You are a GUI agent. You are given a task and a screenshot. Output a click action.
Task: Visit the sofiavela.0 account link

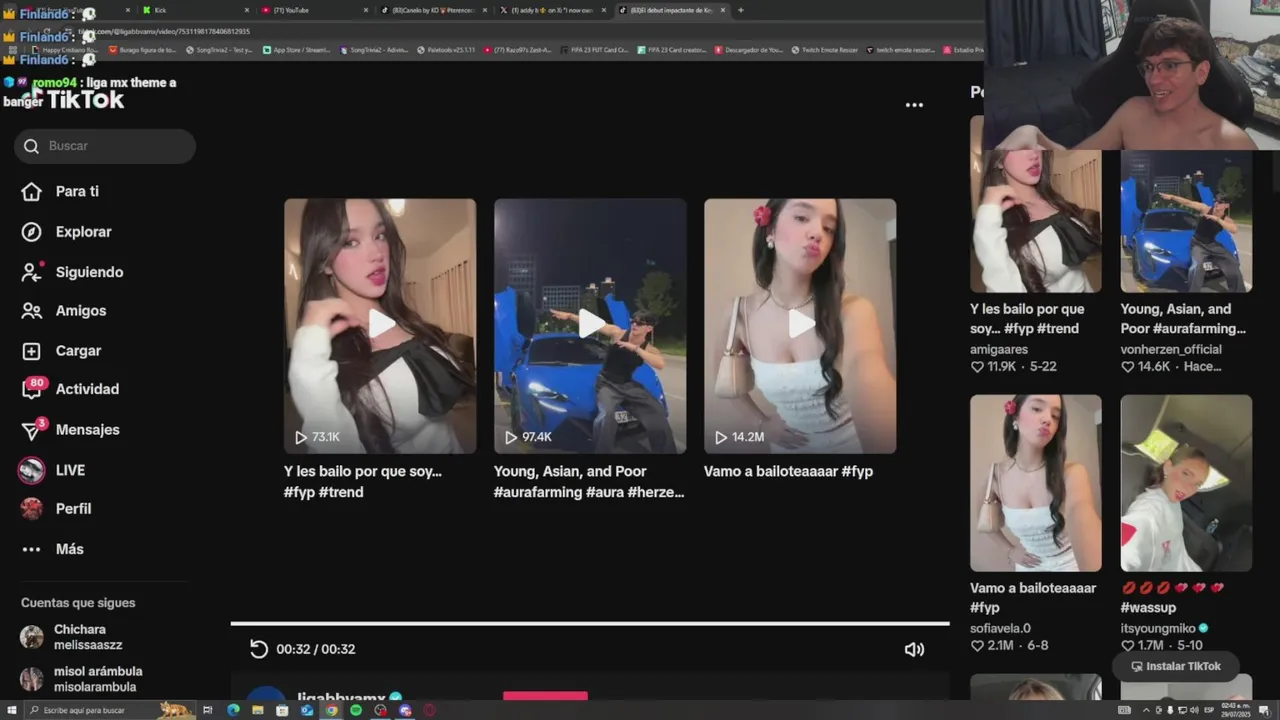tap(1000, 628)
